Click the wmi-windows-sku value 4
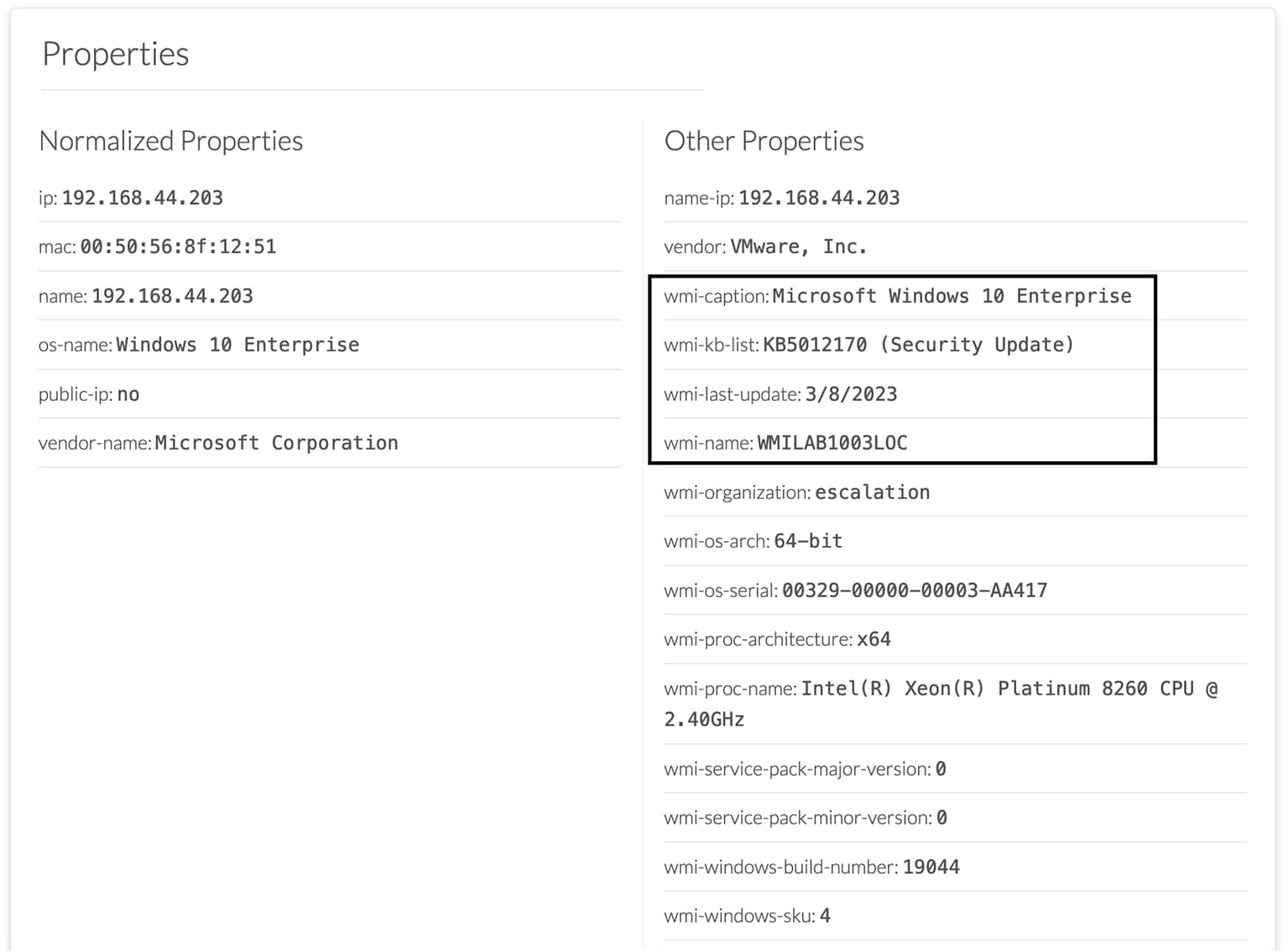The width and height of the screenshot is (1288, 952). pyautogui.click(x=826, y=916)
